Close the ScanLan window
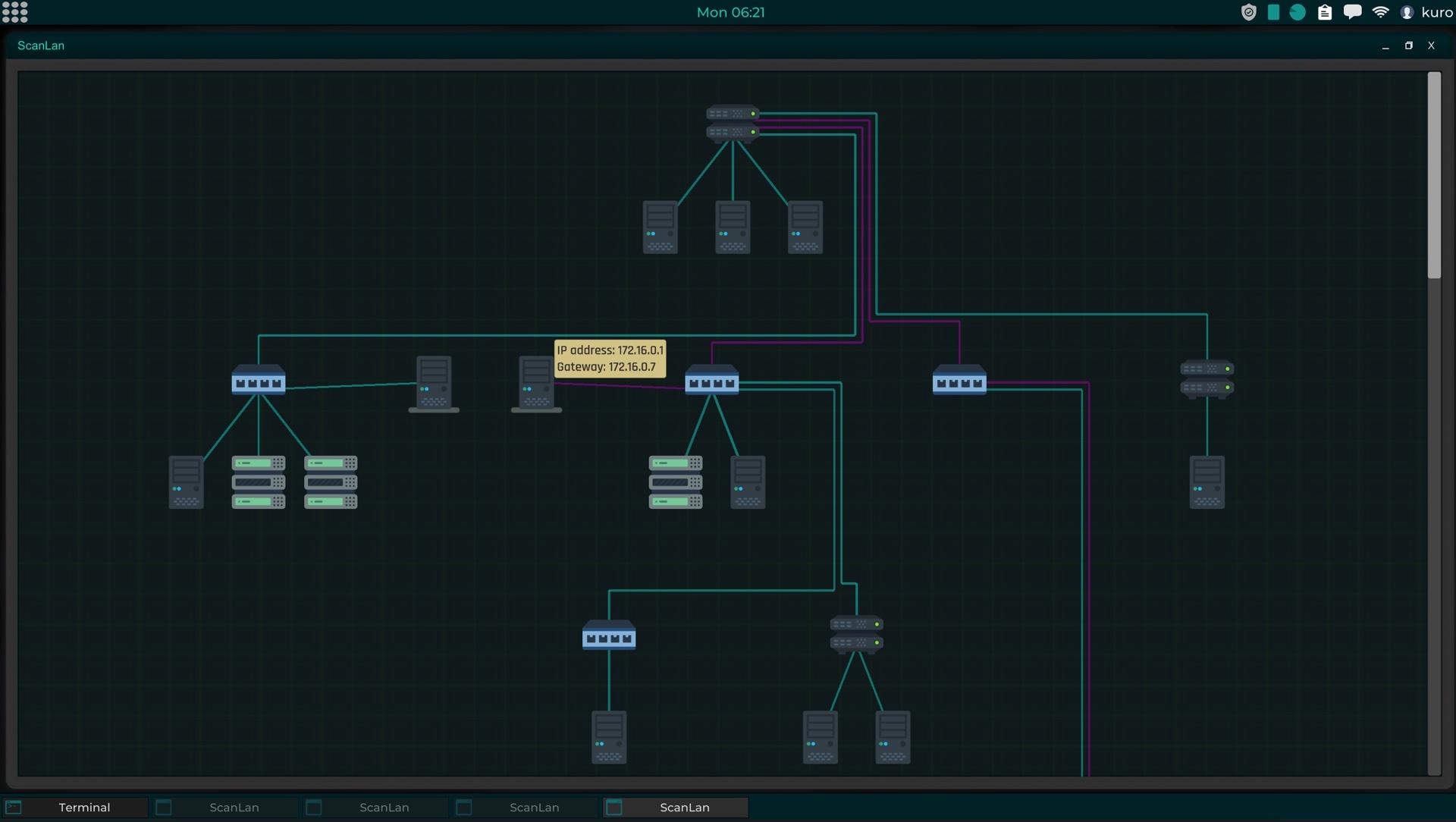 1432,45
